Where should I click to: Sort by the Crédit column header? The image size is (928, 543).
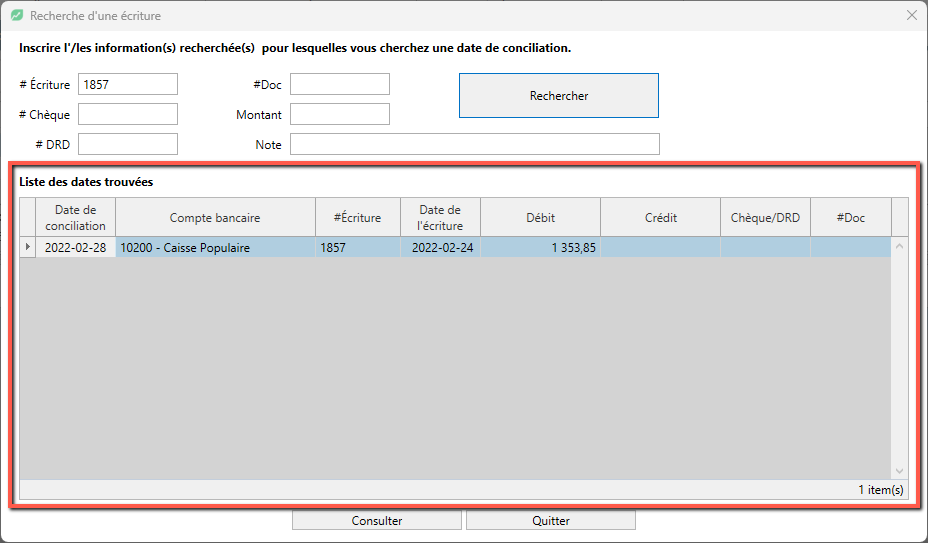pyautogui.click(x=660, y=217)
